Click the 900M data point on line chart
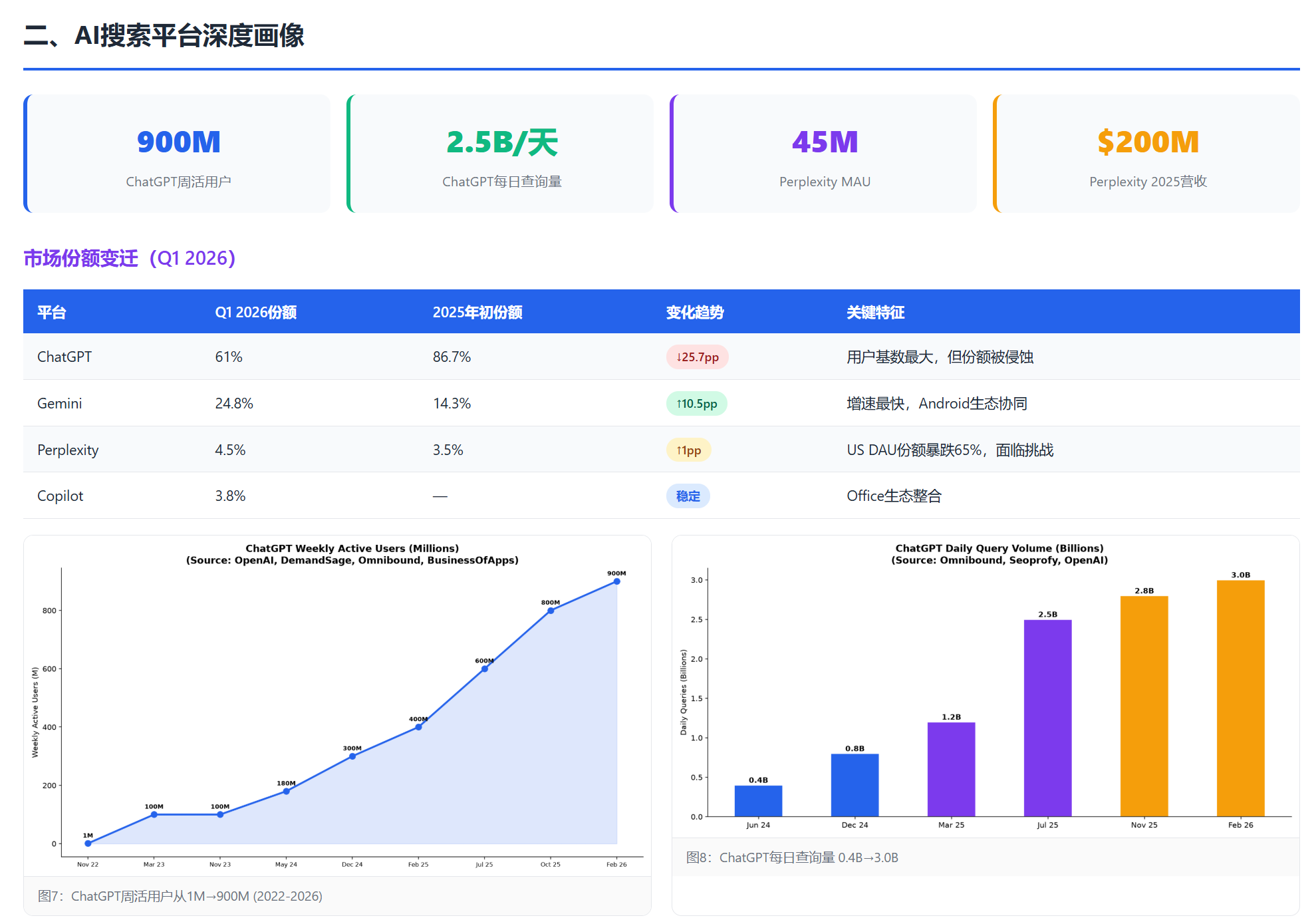 (x=616, y=581)
